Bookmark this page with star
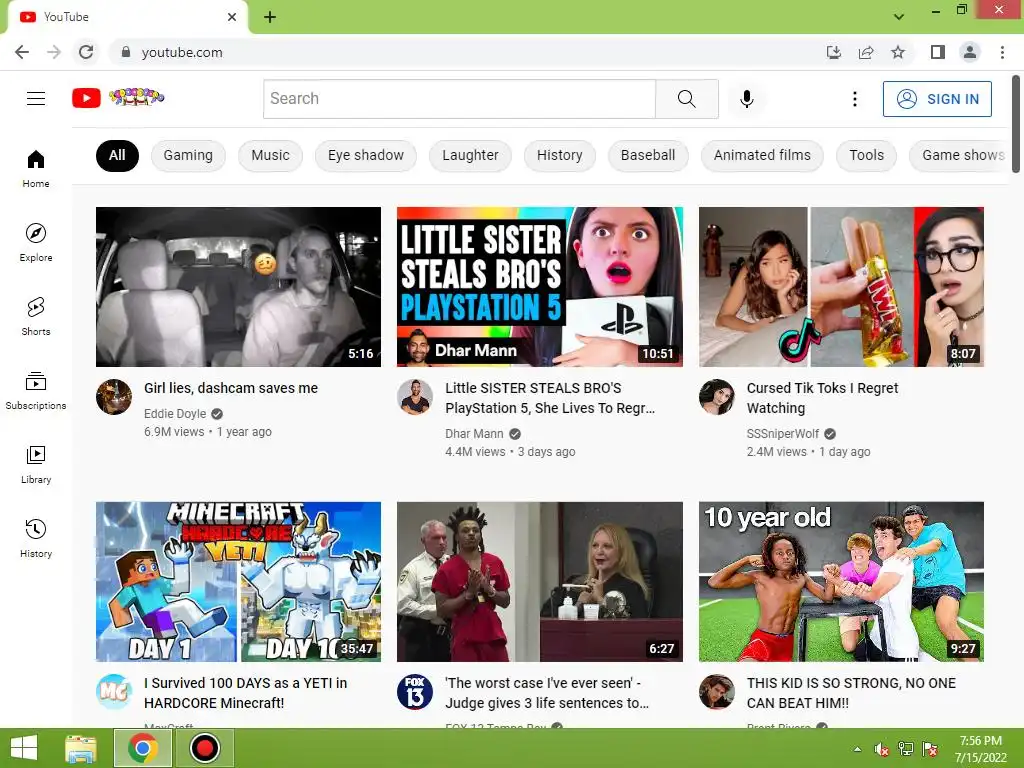 point(898,52)
